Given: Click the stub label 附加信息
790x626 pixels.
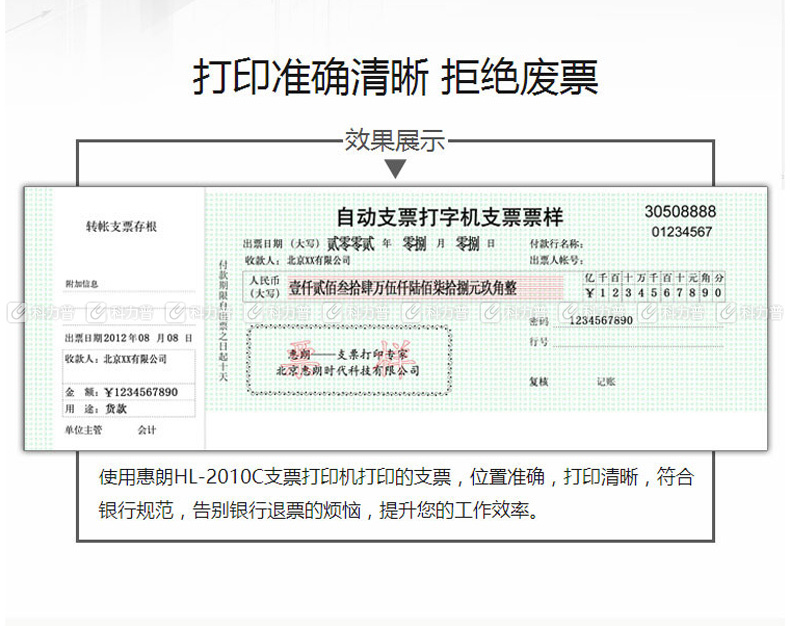Looking at the screenshot, I should click(82, 284).
